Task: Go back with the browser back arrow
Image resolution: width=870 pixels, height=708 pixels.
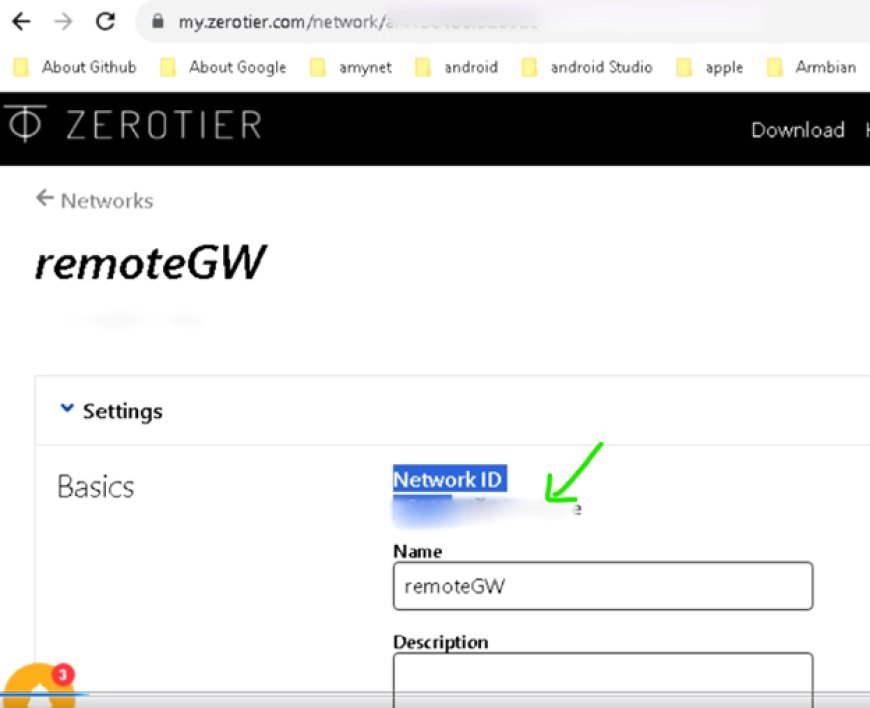Action: 21,22
